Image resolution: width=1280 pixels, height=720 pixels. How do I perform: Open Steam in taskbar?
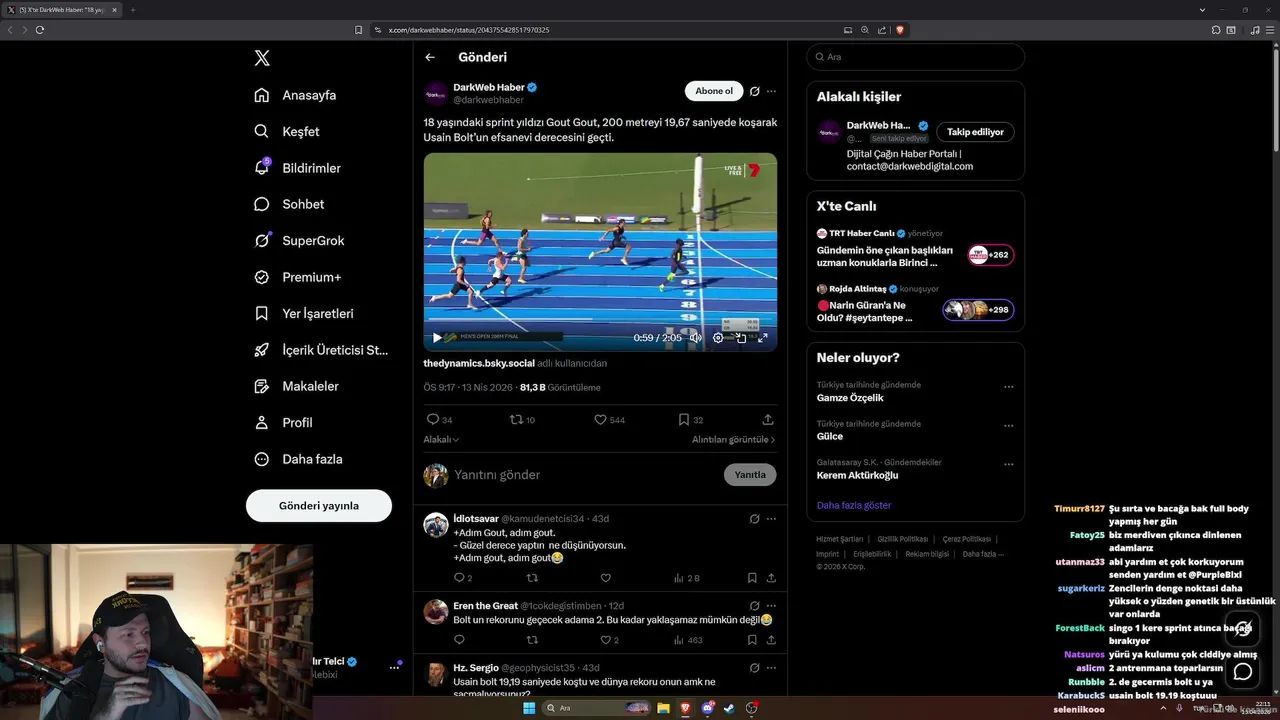(729, 708)
